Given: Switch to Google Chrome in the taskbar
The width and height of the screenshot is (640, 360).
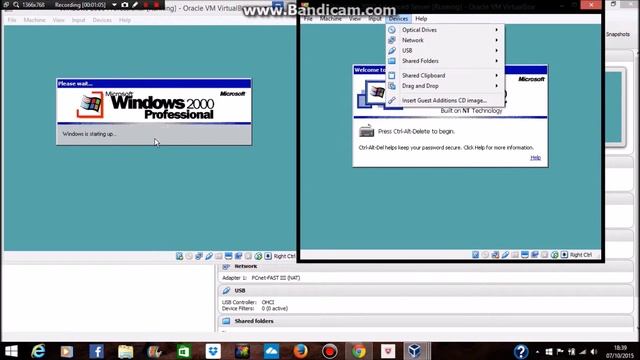Looking at the screenshot, I should [359, 351].
